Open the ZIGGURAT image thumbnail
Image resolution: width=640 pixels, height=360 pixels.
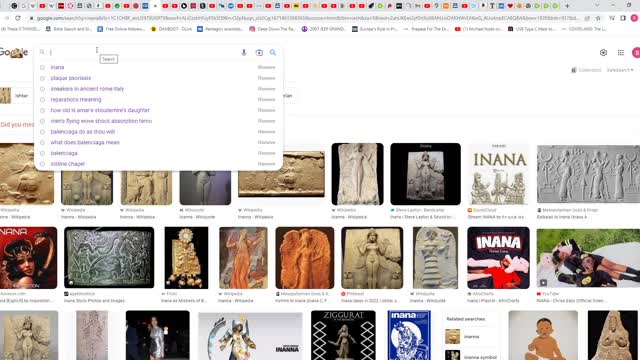[343, 335]
